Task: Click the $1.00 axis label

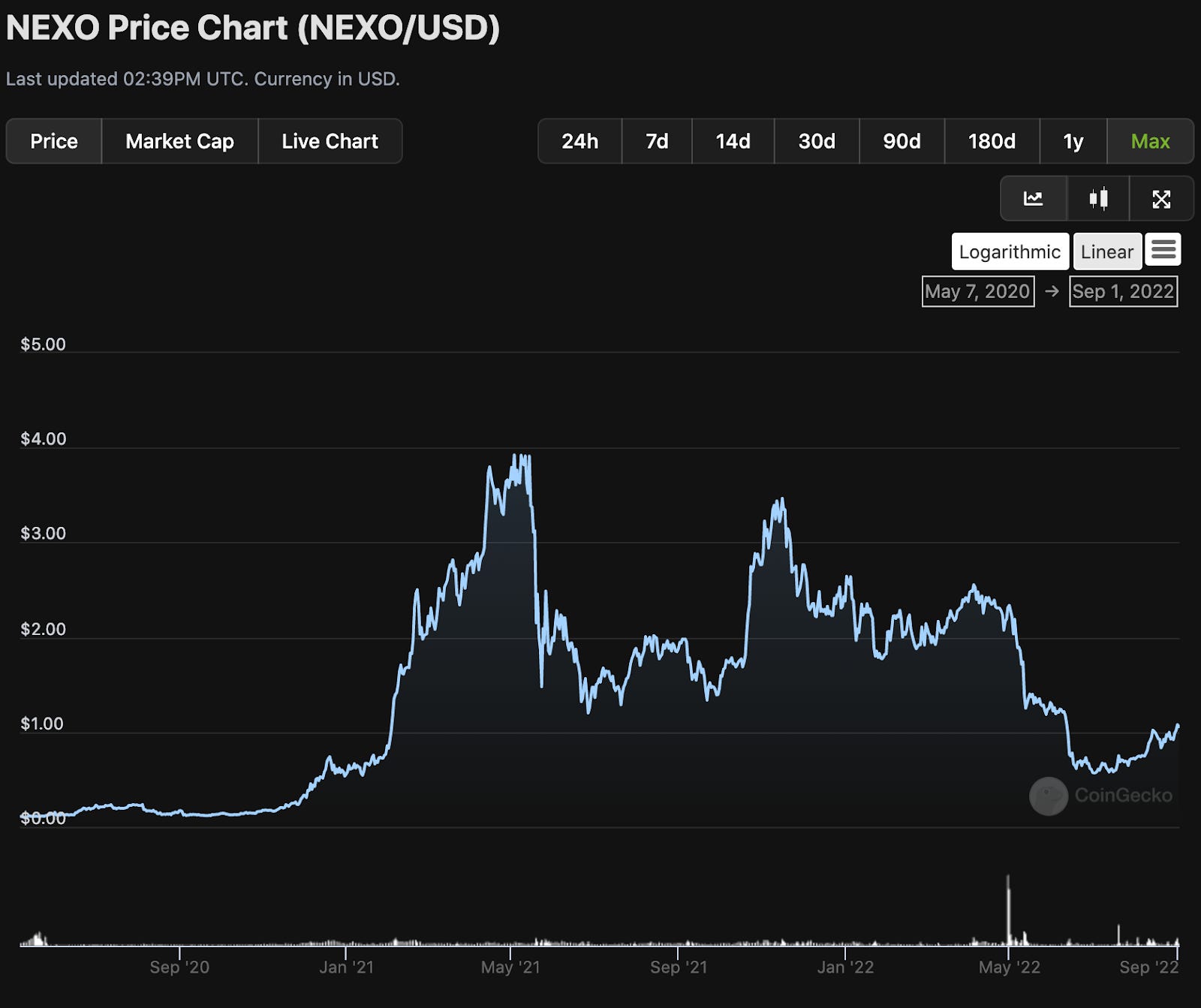Action: [42, 724]
